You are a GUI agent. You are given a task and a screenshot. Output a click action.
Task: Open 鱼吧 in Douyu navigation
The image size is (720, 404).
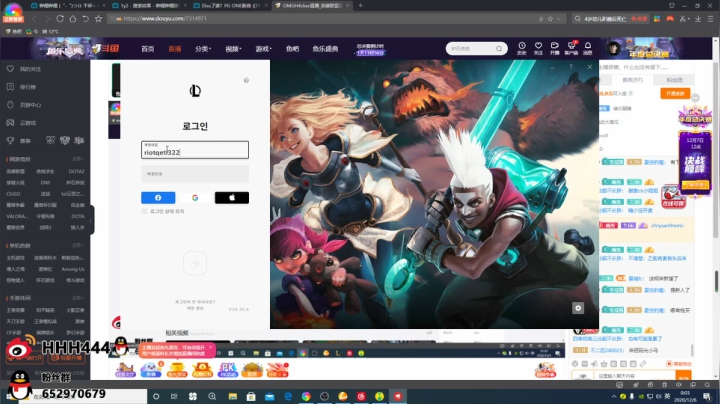tap(292, 49)
